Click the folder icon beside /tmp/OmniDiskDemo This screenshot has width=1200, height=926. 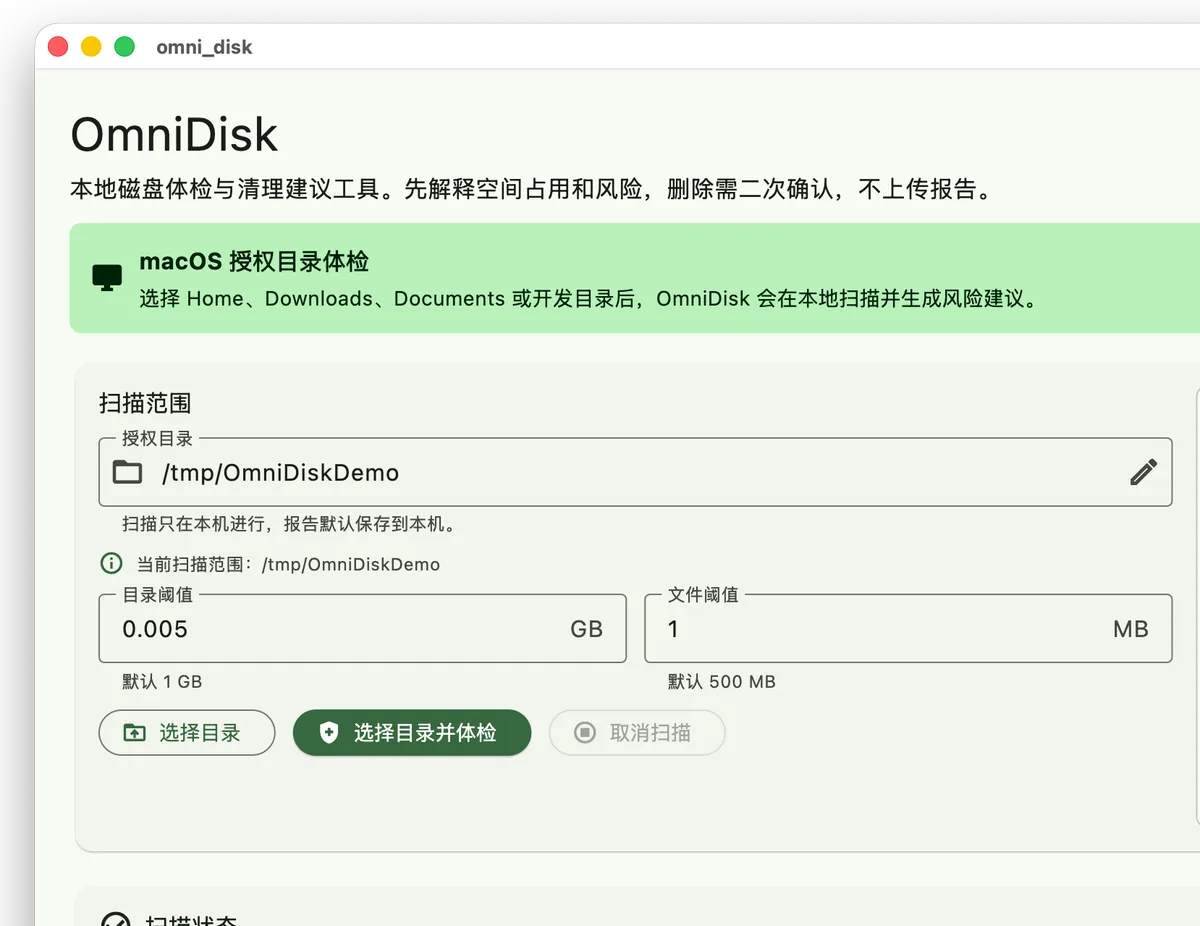(127, 472)
